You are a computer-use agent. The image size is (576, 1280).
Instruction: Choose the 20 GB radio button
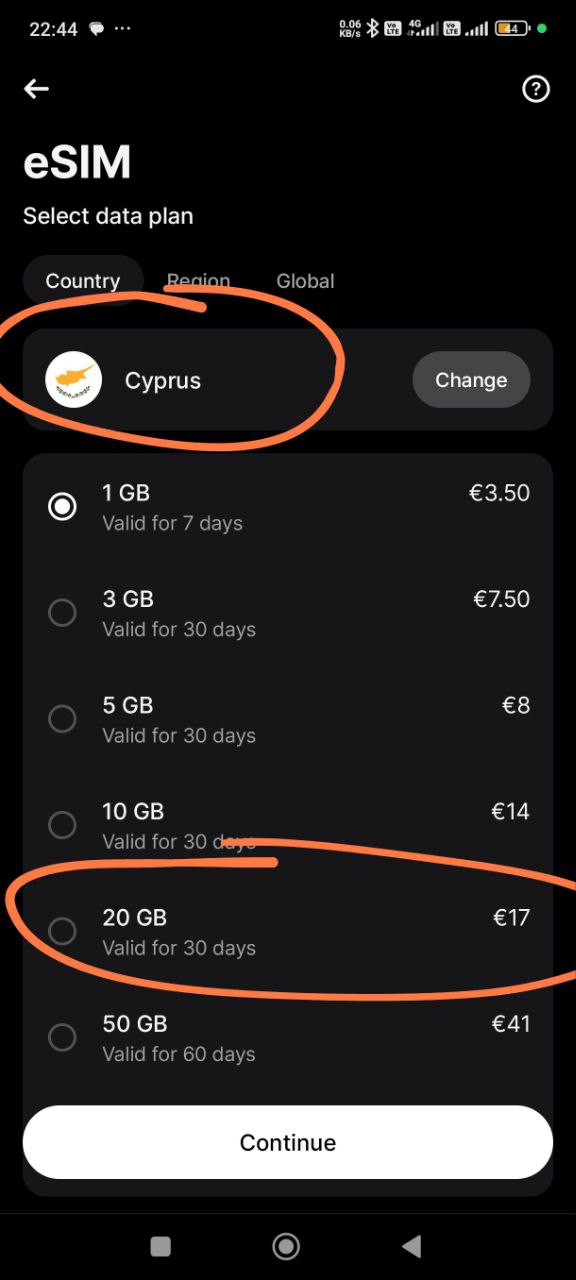(x=62, y=931)
